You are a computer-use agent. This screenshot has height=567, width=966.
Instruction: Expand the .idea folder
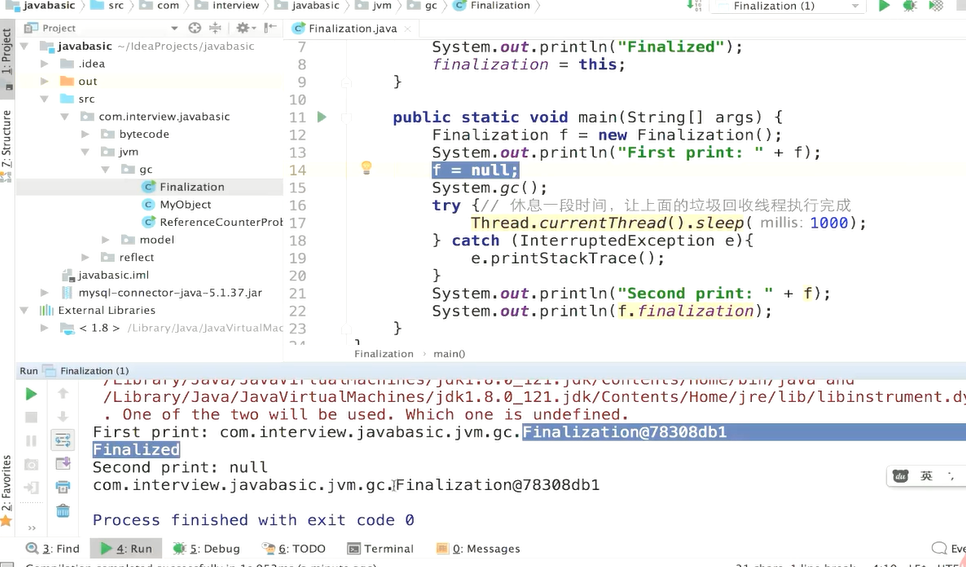click(x=44, y=63)
